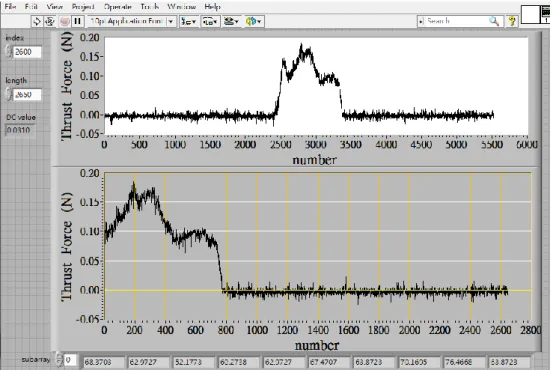The image size is (553, 370).
Task: Click the index input field showing 2600
Action: coord(27,52)
